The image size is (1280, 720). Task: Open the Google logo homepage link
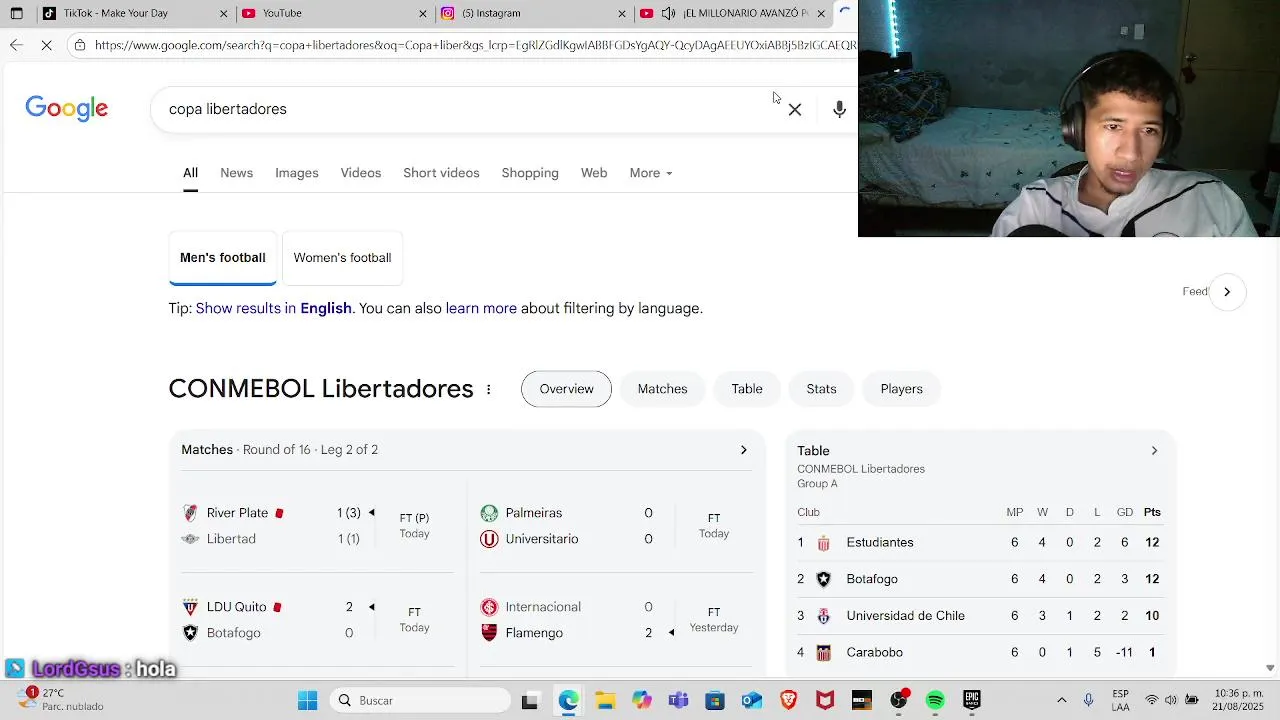tap(67, 109)
